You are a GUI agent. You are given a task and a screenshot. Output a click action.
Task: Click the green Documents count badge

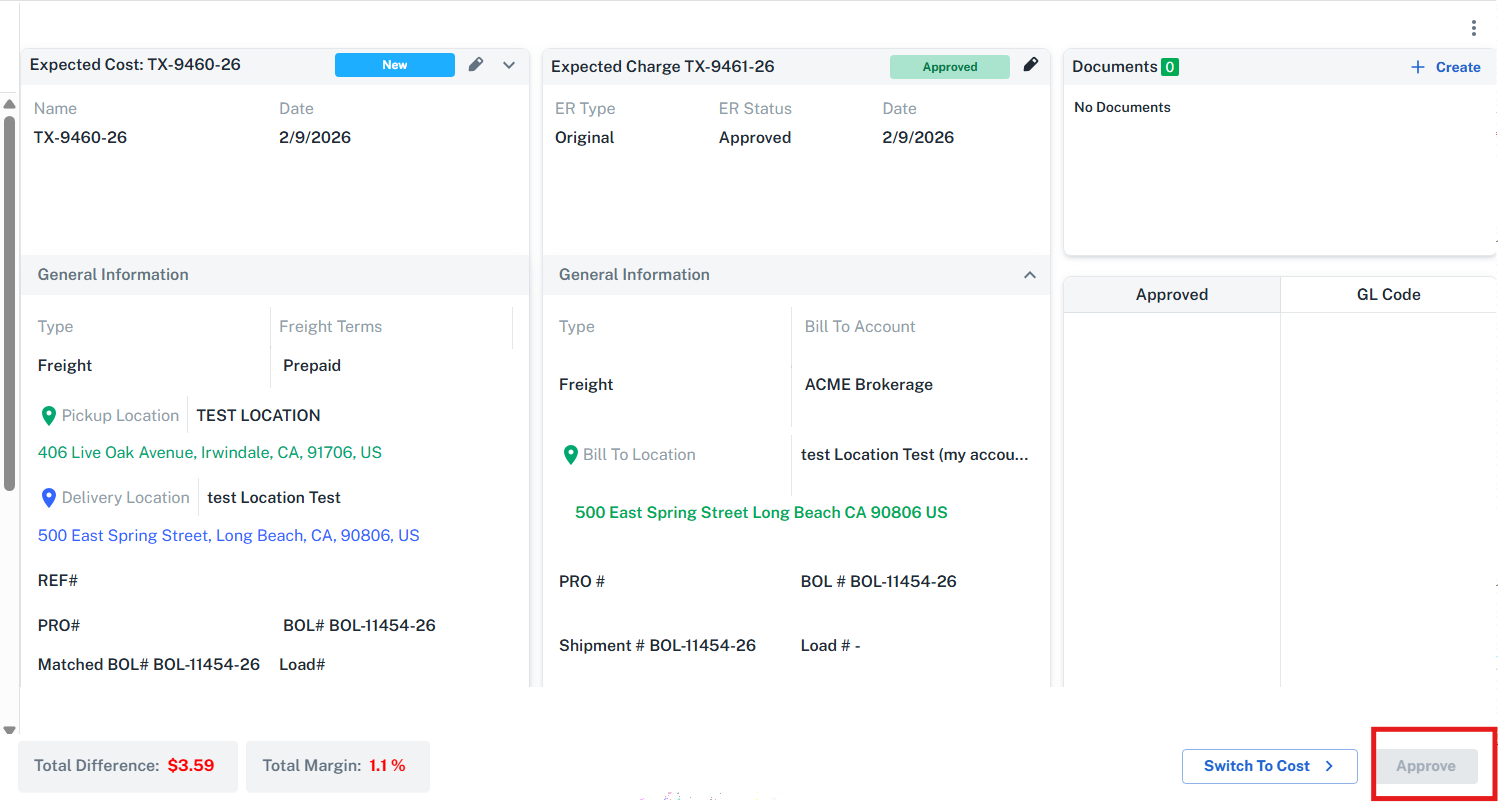(x=1169, y=67)
